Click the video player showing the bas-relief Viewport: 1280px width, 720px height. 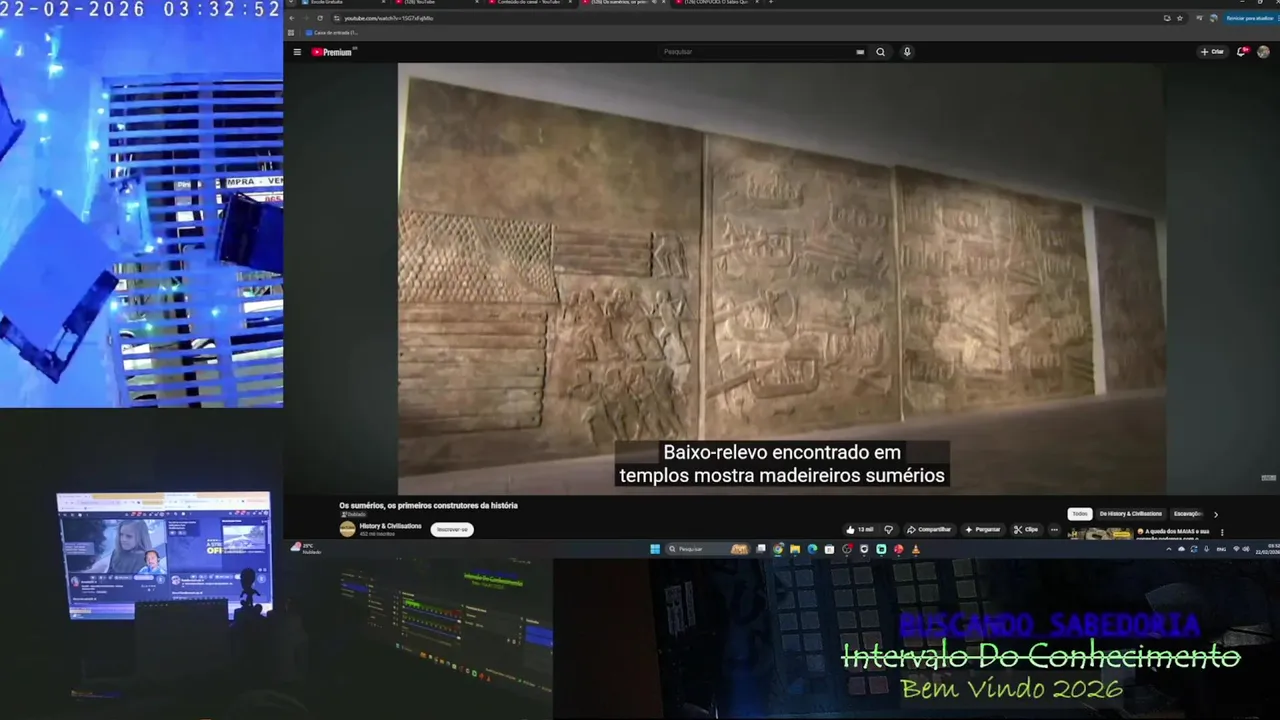[781, 278]
